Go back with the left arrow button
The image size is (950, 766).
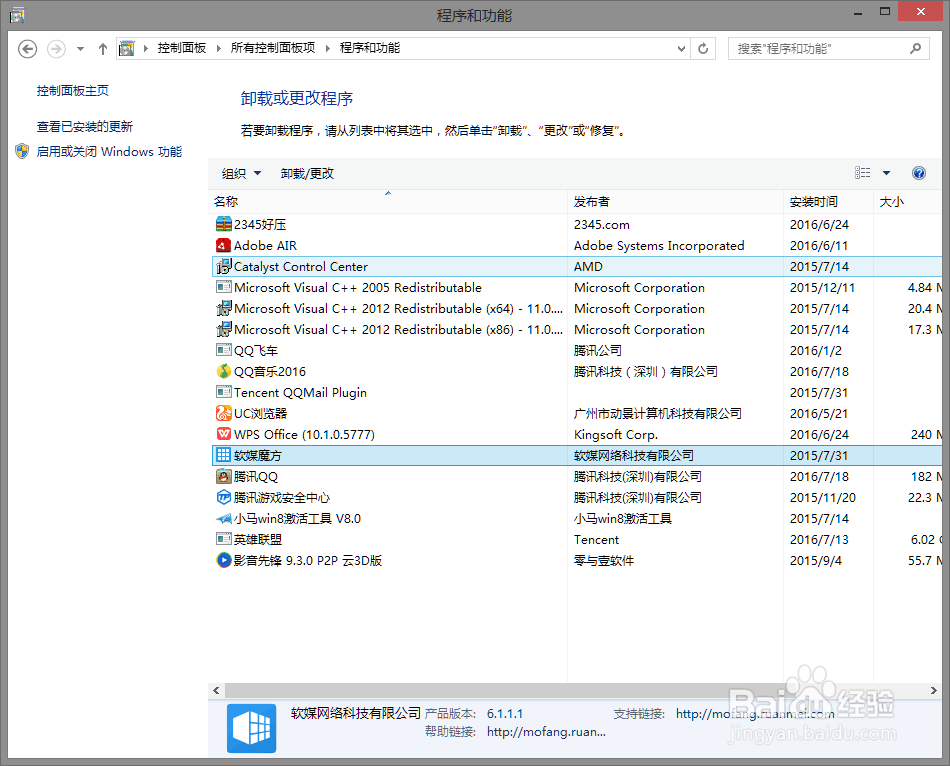(27, 48)
